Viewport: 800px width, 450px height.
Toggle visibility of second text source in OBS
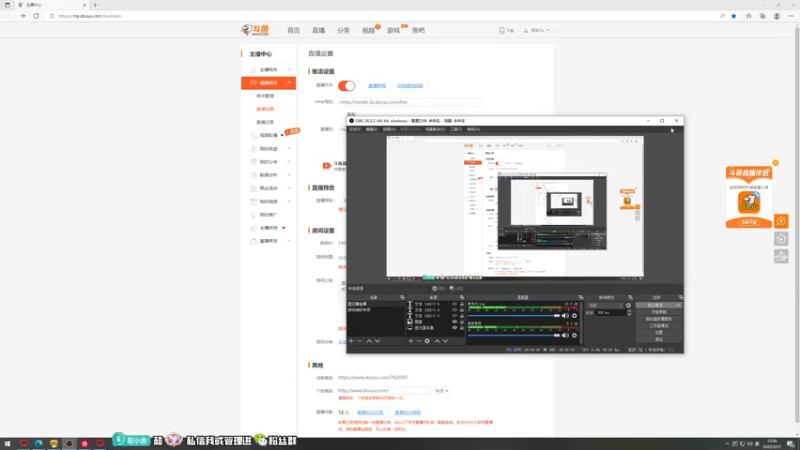[x=455, y=310]
